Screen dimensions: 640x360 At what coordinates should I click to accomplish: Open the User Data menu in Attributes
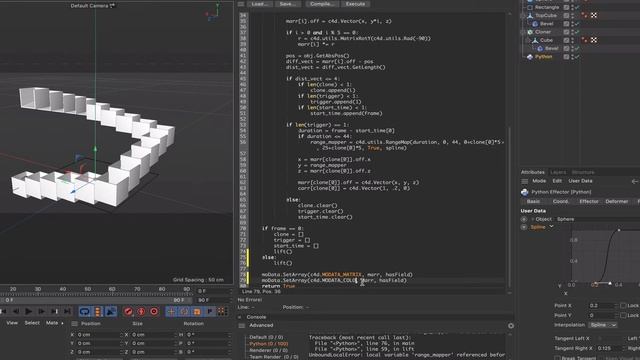pos(580,181)
